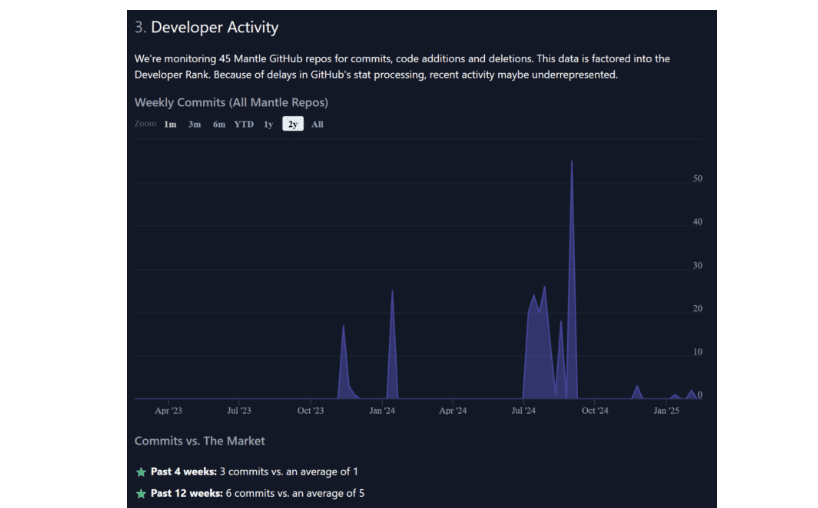
Task: Click 'Weekly Commits (All Mantle Repos)' title
Action: pos(231,102)
